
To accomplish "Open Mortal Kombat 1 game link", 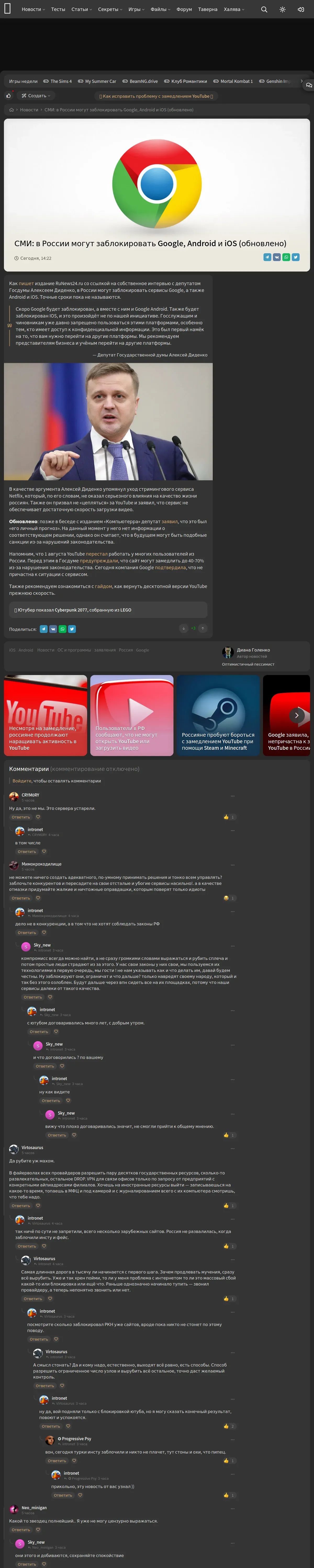I will pos(233,81).
